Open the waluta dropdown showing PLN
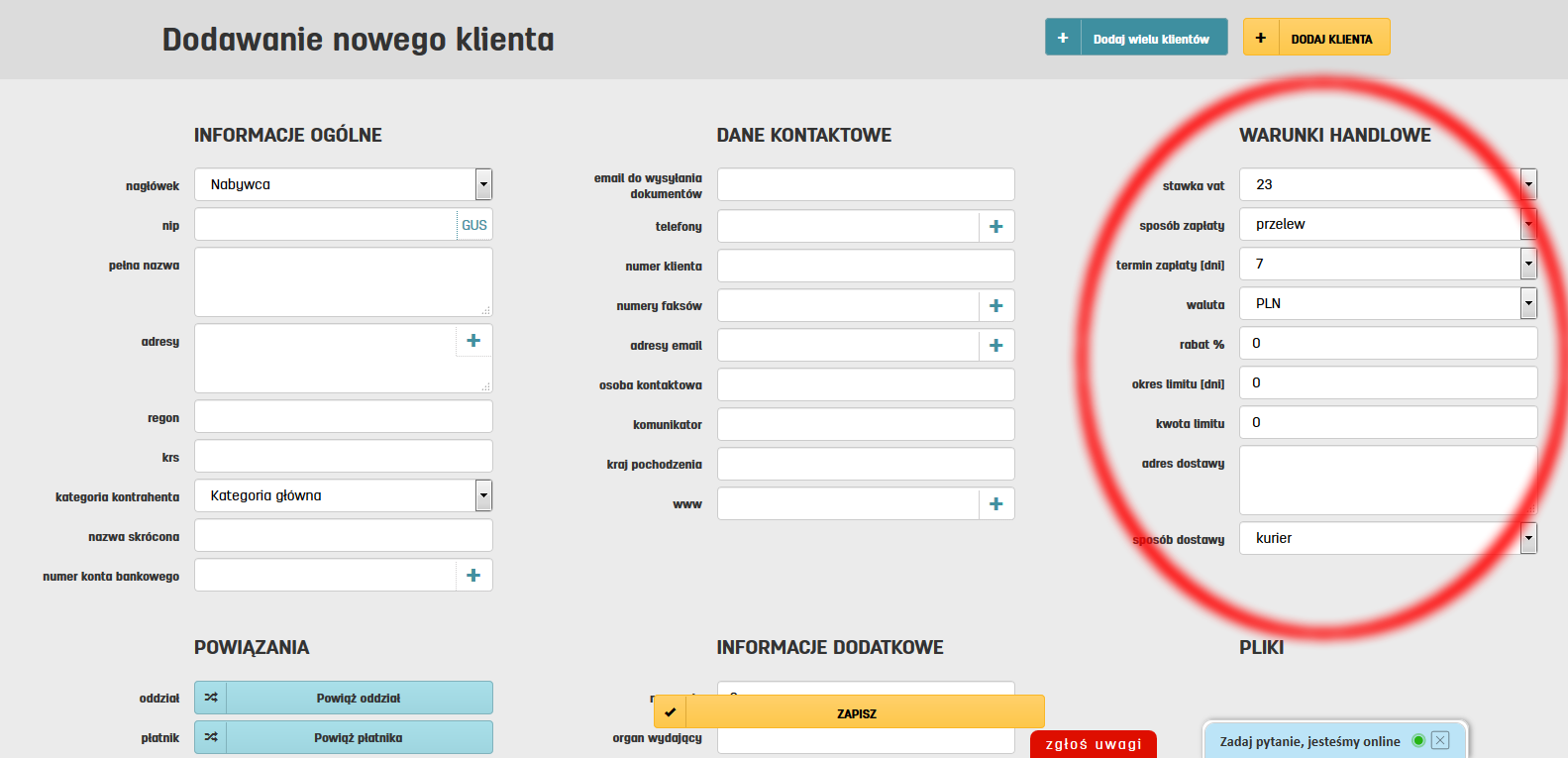1568x758 pixels. click(1527, 303)
